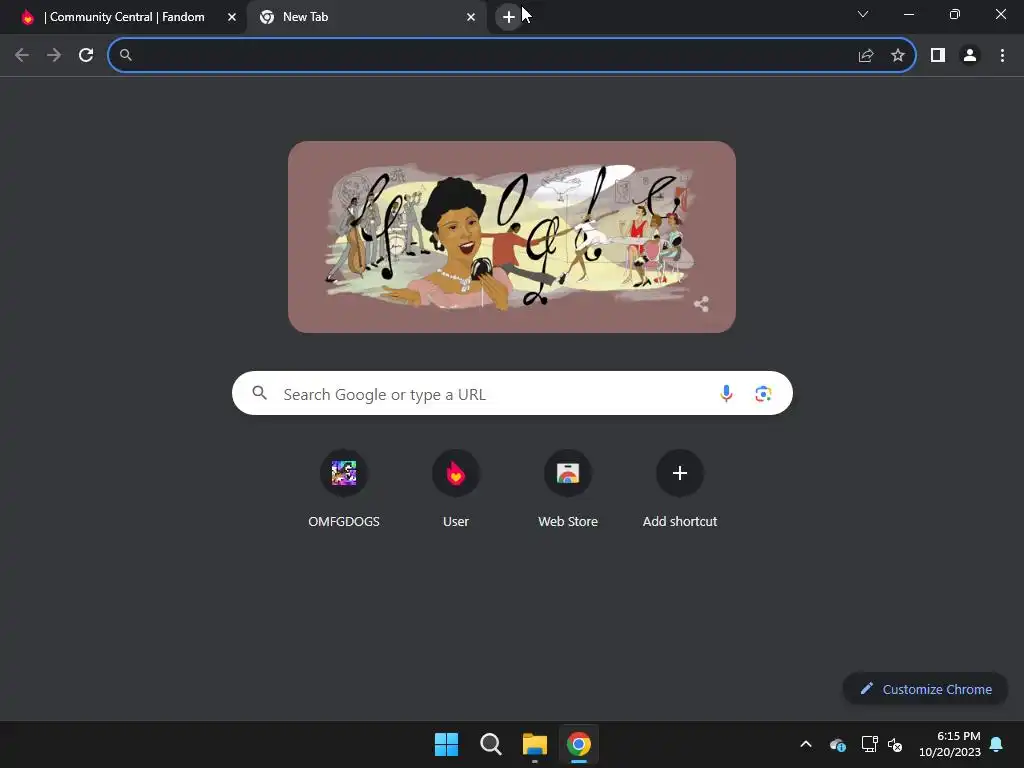Reload the current page
This screenshot has height=768, width=1024.
(86, 55)
